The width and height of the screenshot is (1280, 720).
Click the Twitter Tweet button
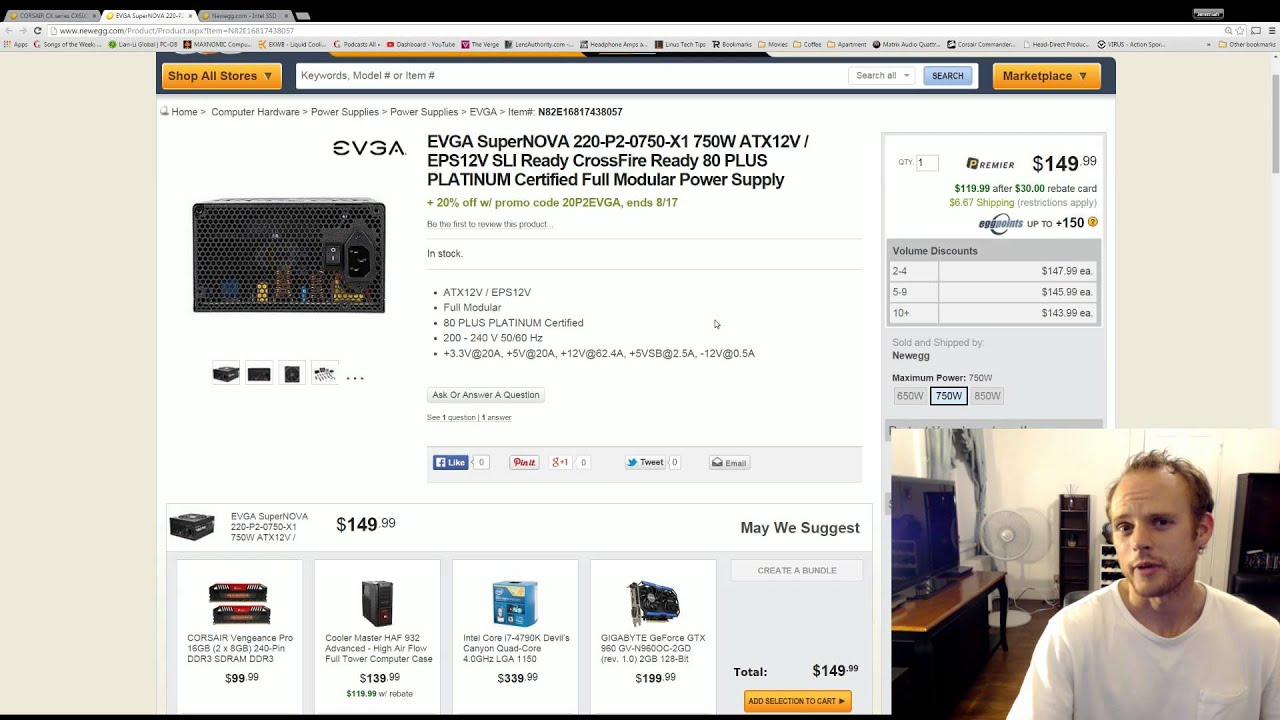[x=645, y=463]
